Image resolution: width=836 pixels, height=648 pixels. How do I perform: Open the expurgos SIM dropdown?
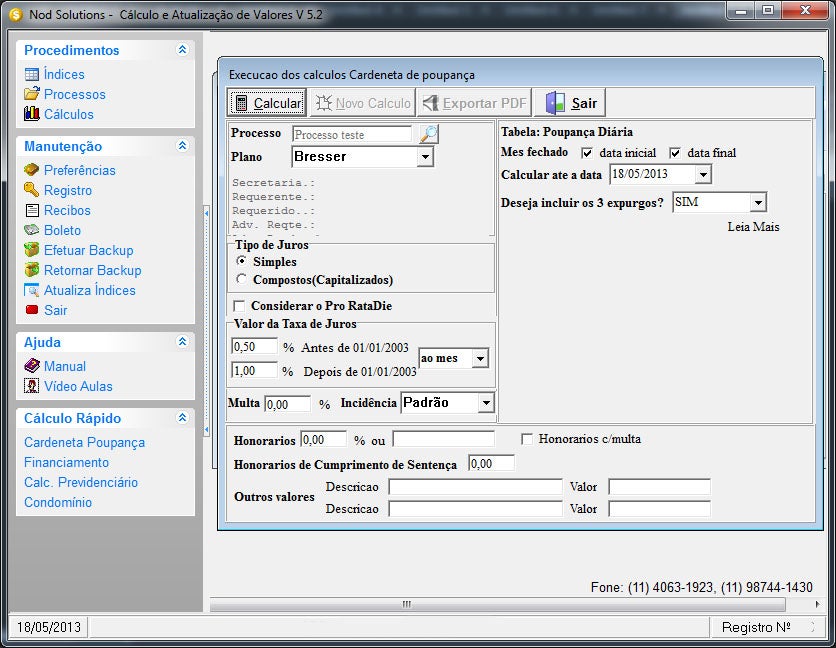point(758,203)
